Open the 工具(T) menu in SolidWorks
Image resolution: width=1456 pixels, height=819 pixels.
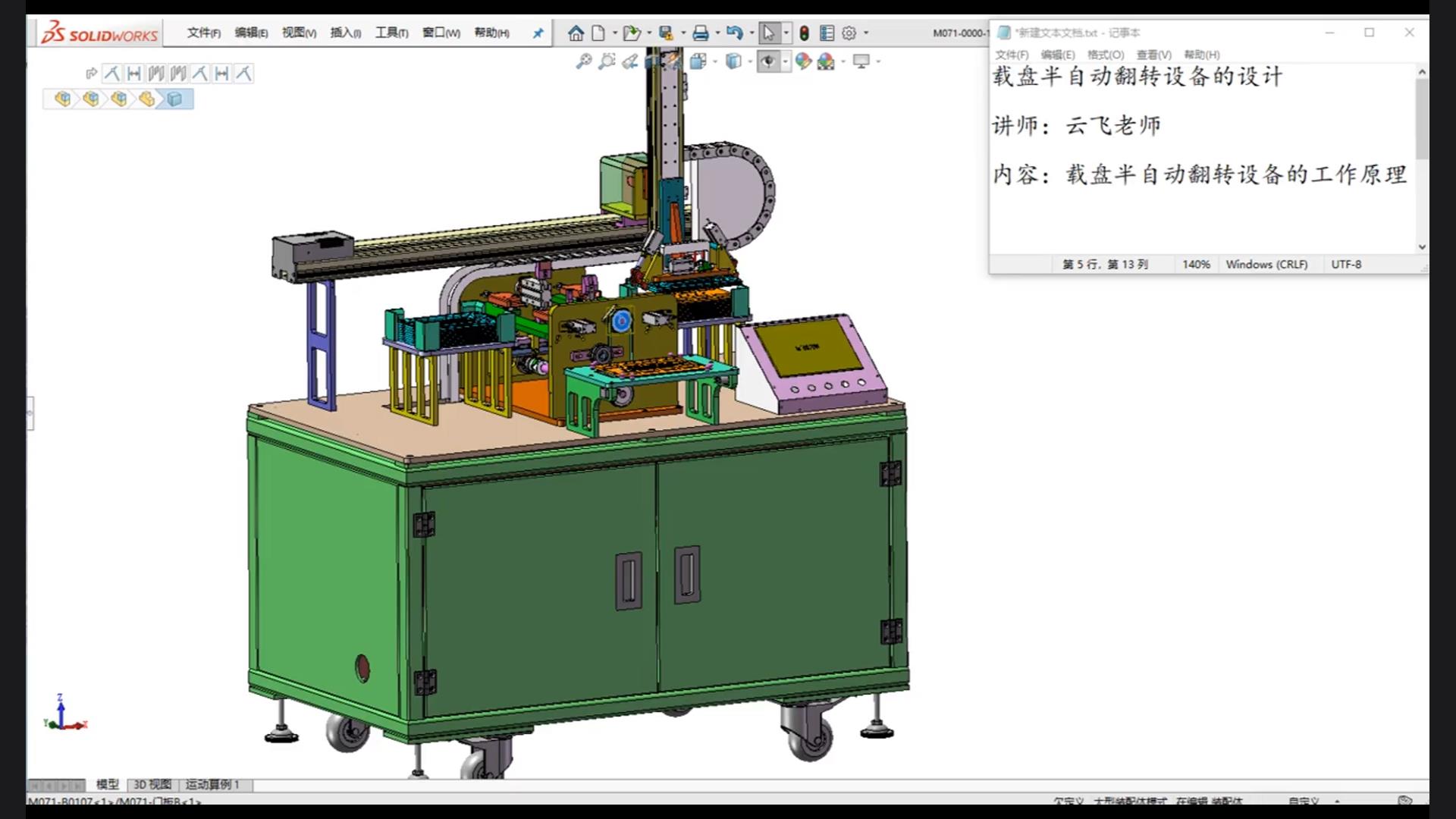click(x=391, y=33)
